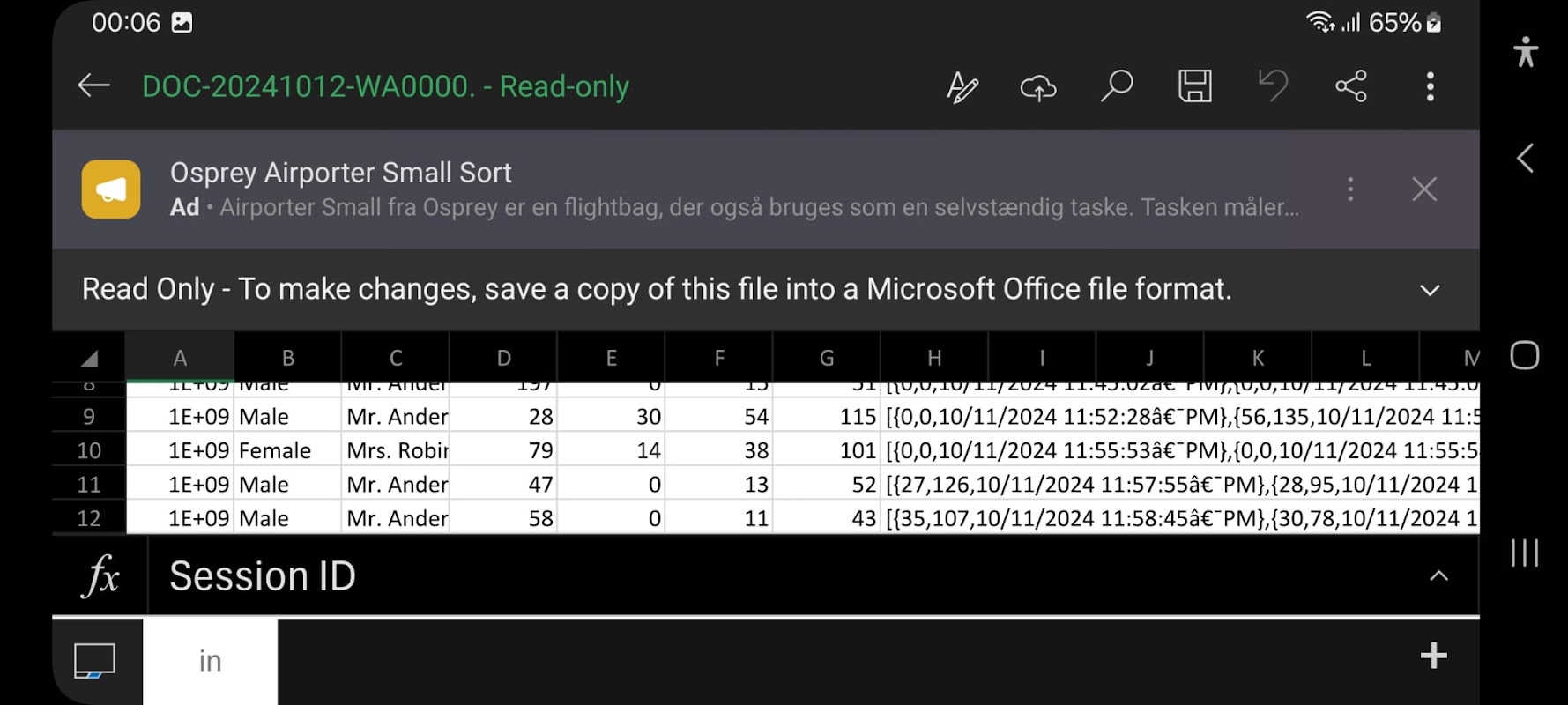Add a new sheet with plus button
This screenshot has height=705, width=1568.
1433,656
